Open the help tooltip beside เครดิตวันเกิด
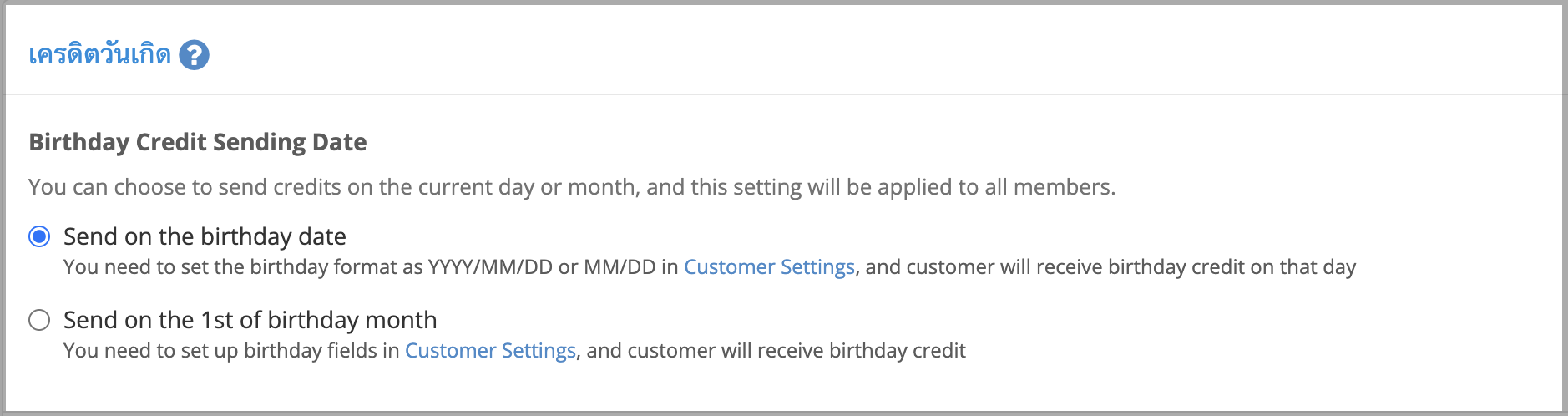 pyautogui.click(x=194, y=55)
